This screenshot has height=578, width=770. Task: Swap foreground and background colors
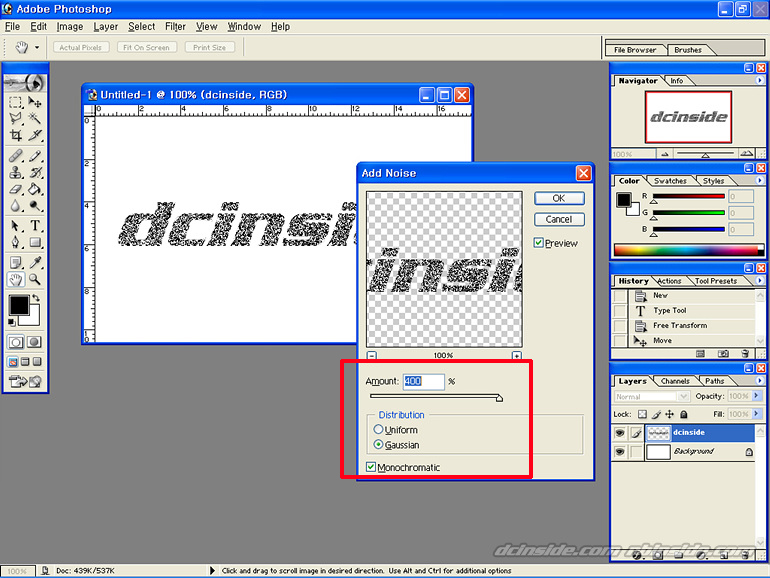click(x=35, y=298)
